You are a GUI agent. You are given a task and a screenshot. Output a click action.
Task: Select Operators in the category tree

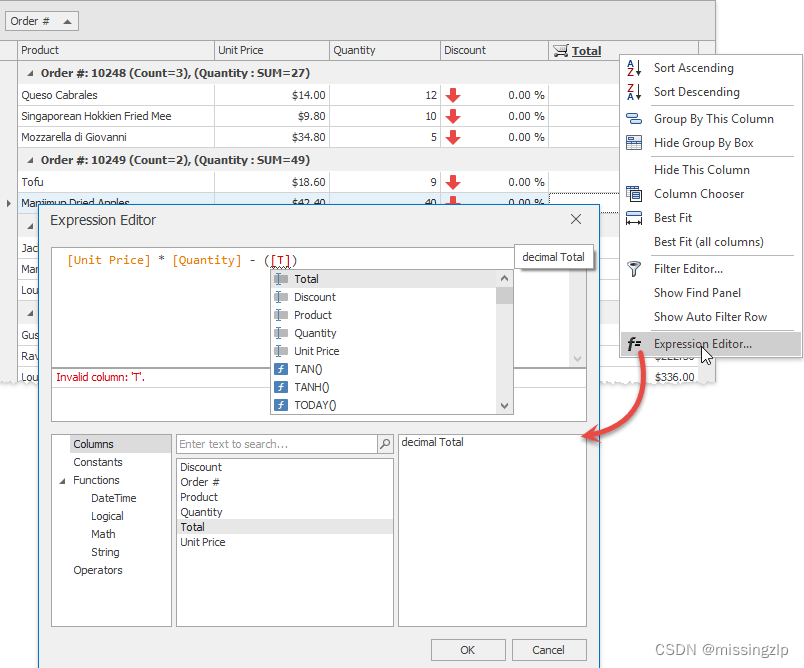click(98, 570)
